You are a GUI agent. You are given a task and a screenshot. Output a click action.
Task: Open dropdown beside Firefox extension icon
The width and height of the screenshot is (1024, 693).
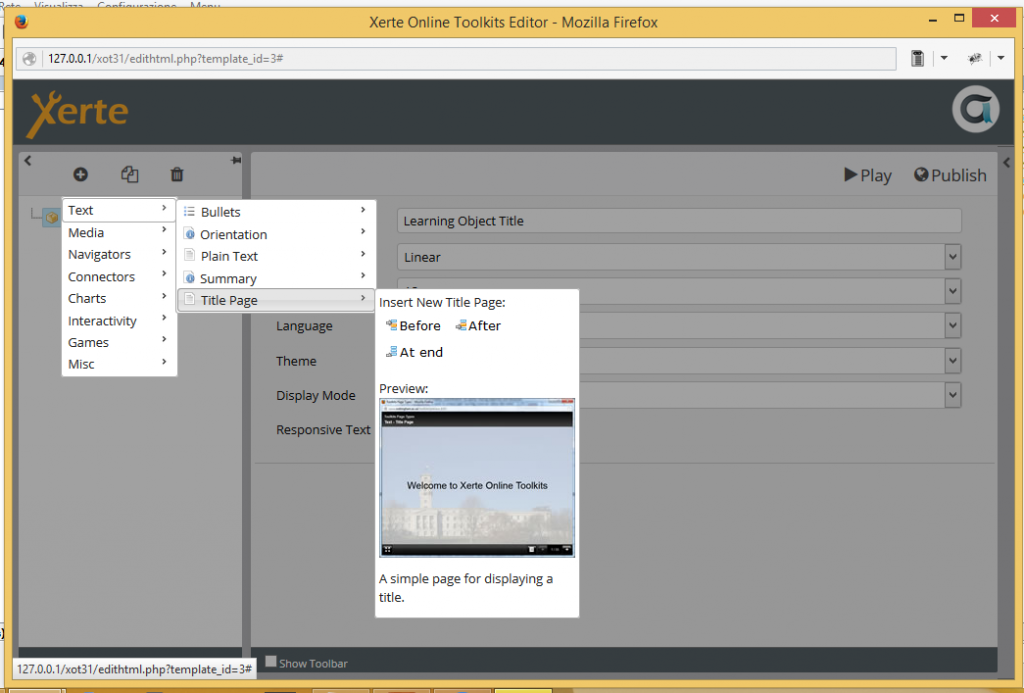click(1000, 58)
